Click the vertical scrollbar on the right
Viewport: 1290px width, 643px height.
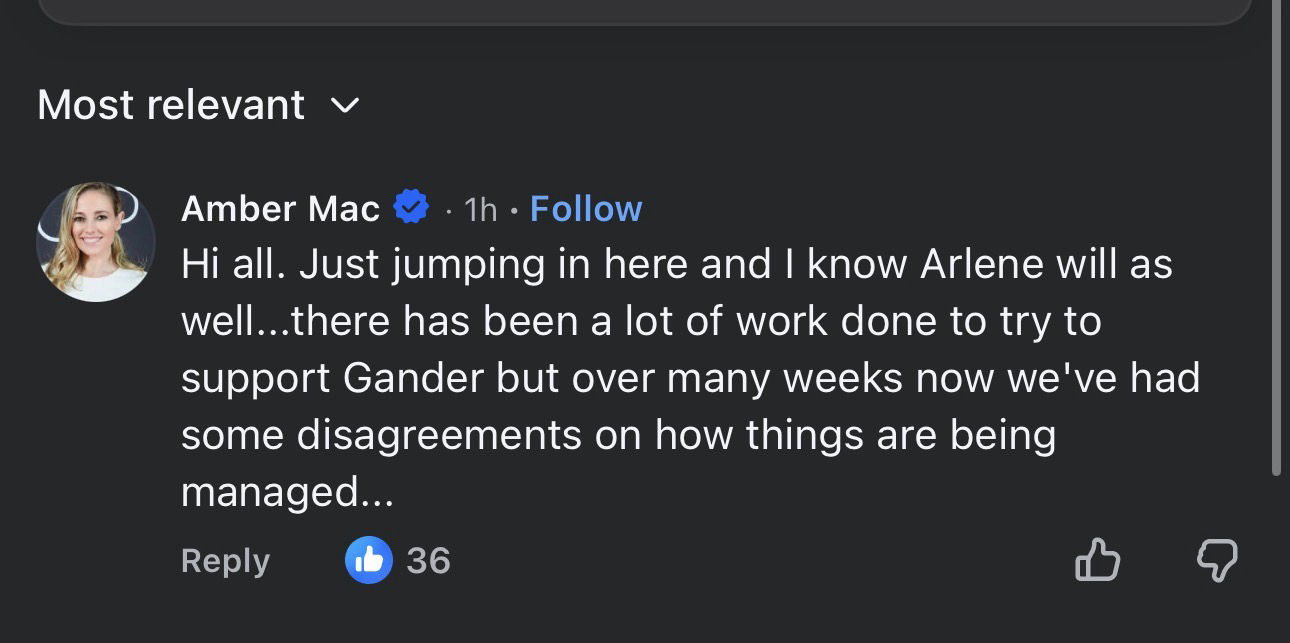pos(1276,240)
